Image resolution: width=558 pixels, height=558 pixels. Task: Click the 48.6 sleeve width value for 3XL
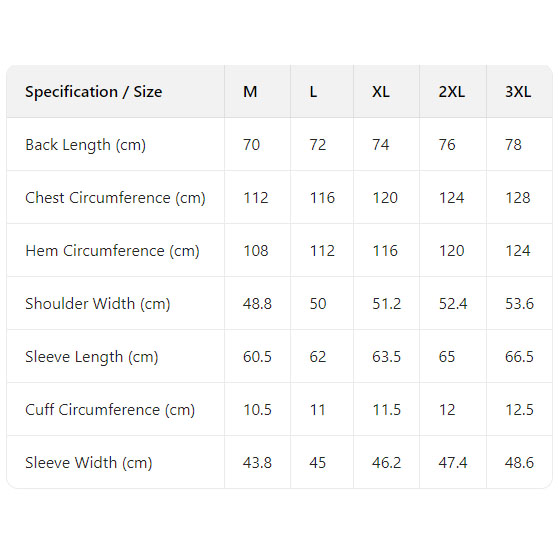pyautogui.click(x=519, y=463)
